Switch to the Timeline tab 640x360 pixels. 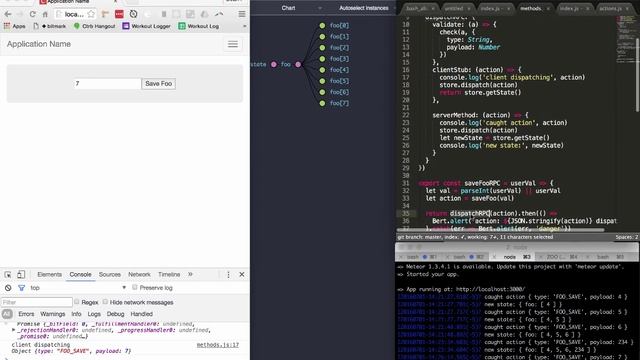pyautogui.click(x=169, y=275)
